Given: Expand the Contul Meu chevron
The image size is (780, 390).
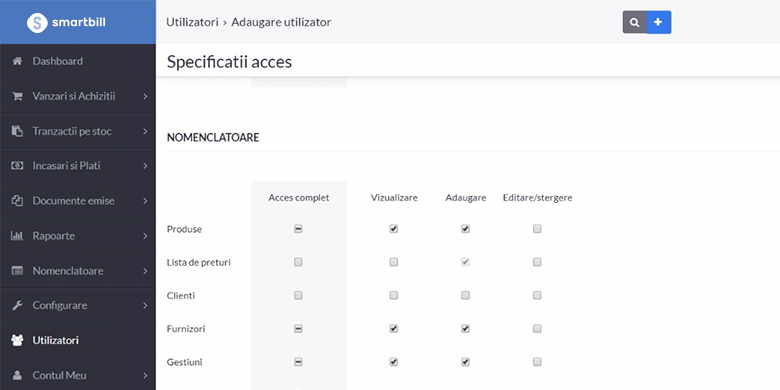Looking at the screenshot, I should click(x=145, y=376).
